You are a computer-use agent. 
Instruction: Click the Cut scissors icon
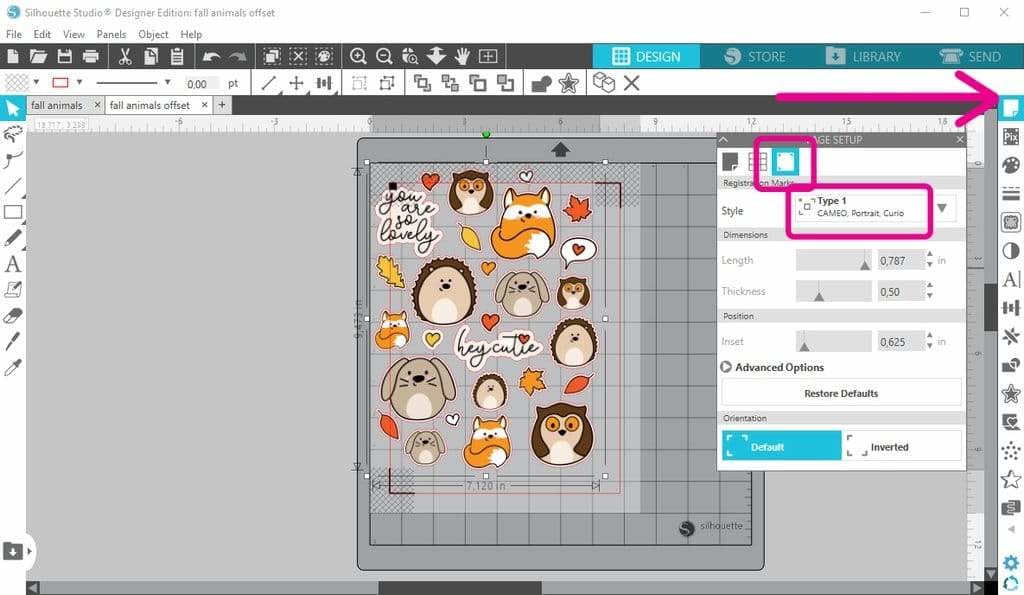[125, 57]
